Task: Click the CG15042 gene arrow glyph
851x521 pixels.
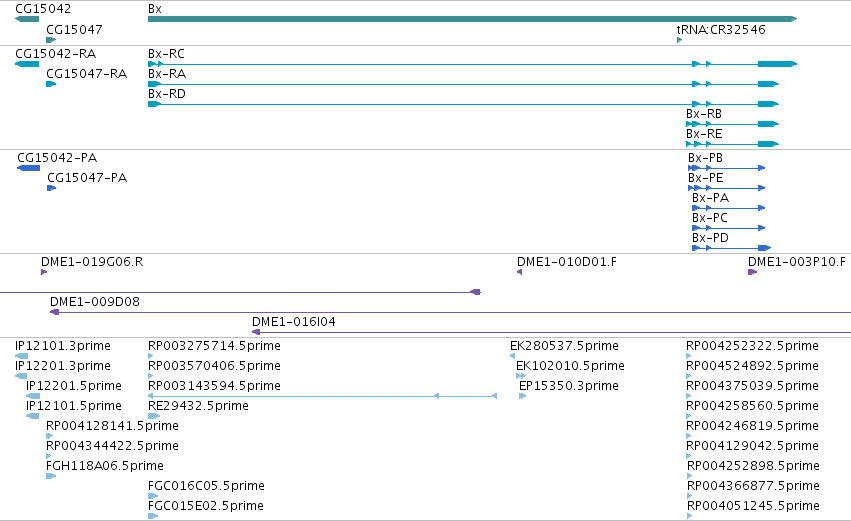Action: tap(27, 19)
